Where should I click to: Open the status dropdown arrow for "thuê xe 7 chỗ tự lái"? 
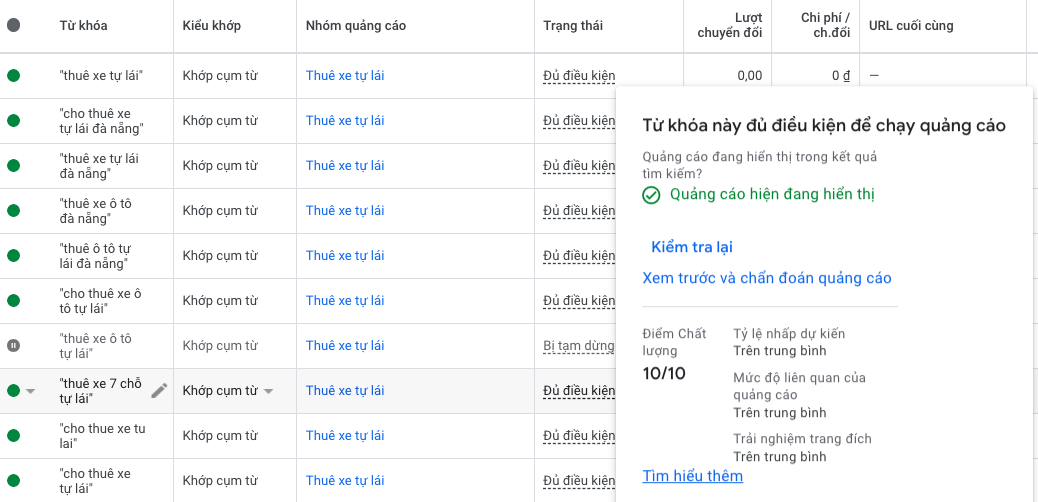point(30,391)
